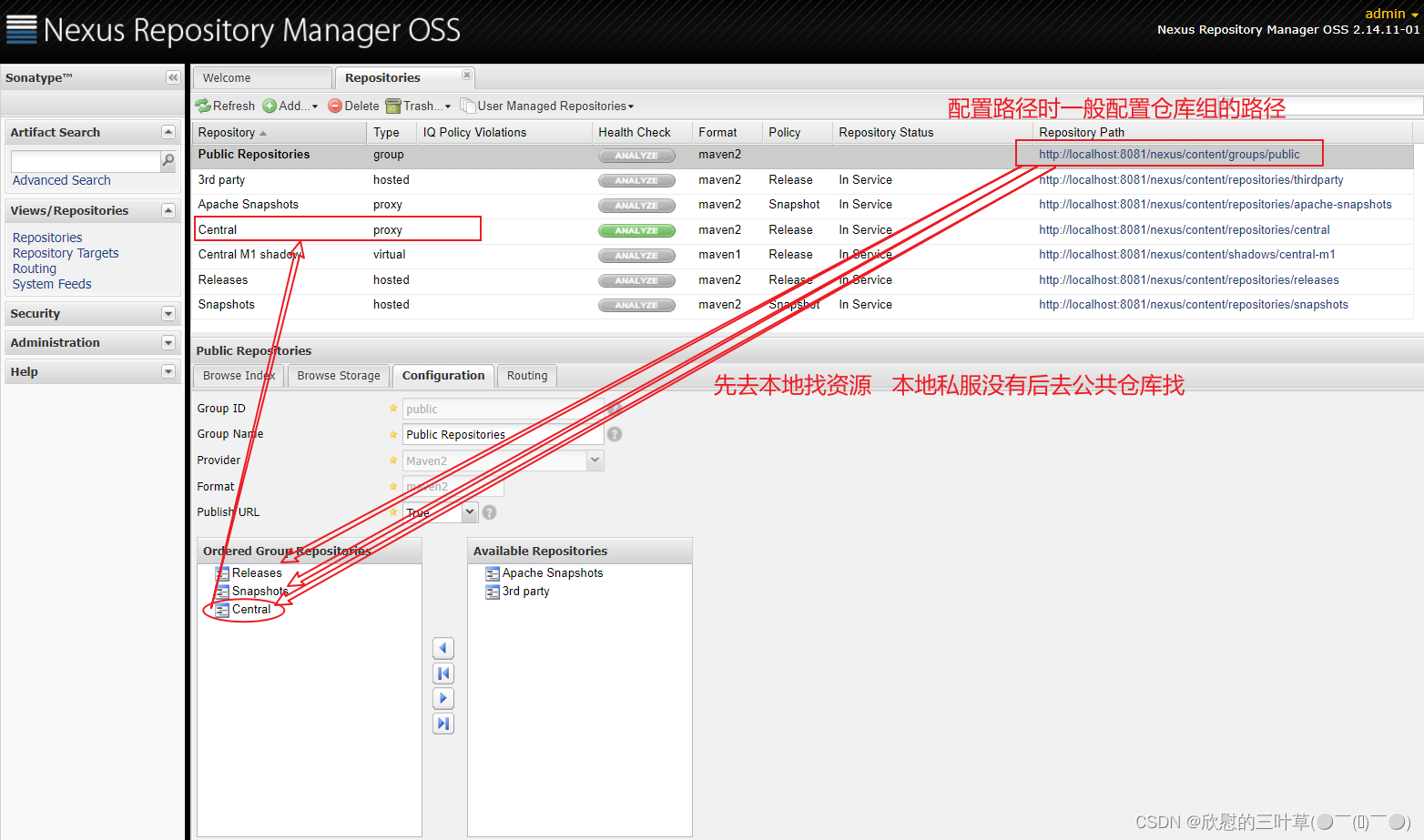Open the public group repository URL

point(1169,155)
